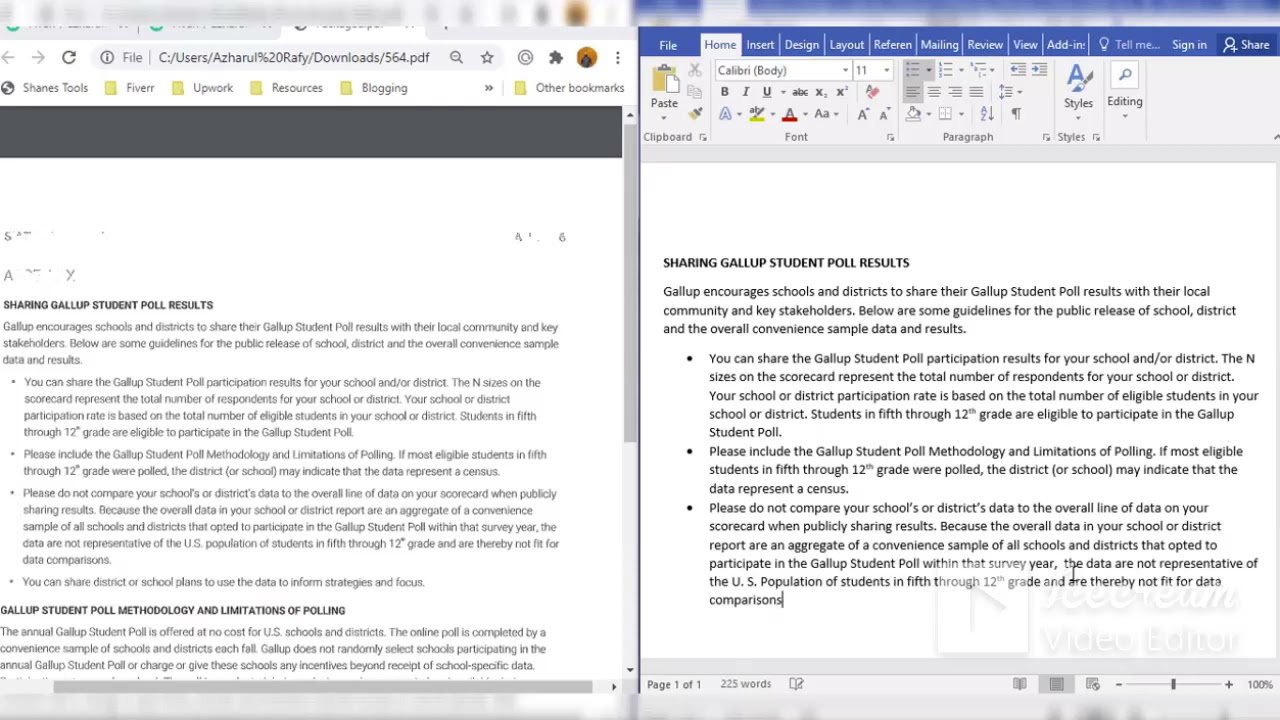Screen dimensions: 1280x720
Task: Open bullet library dropdown arrow
Action: coord(928,70)
